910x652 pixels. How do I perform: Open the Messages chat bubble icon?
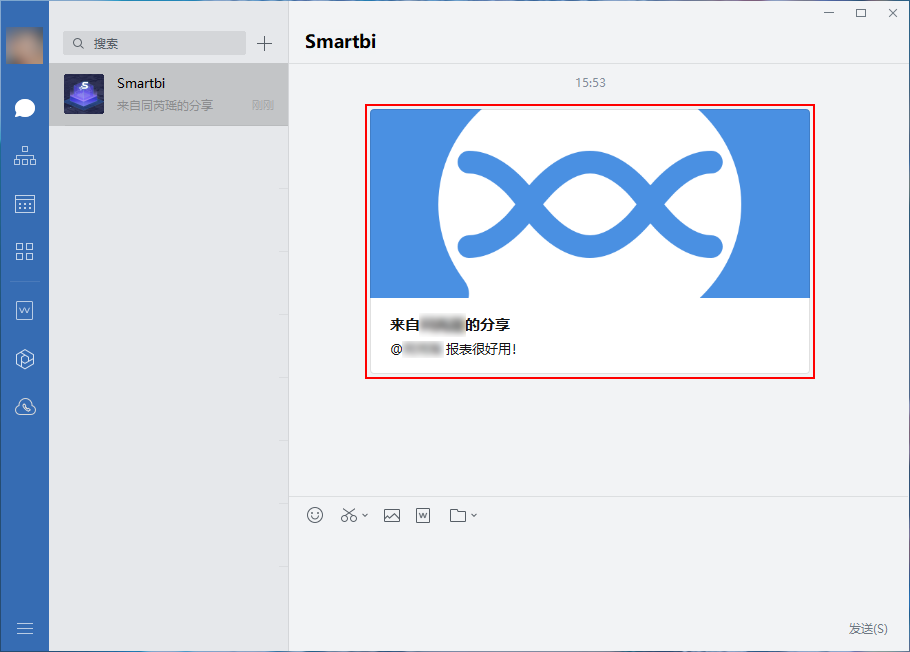[25, 109]
